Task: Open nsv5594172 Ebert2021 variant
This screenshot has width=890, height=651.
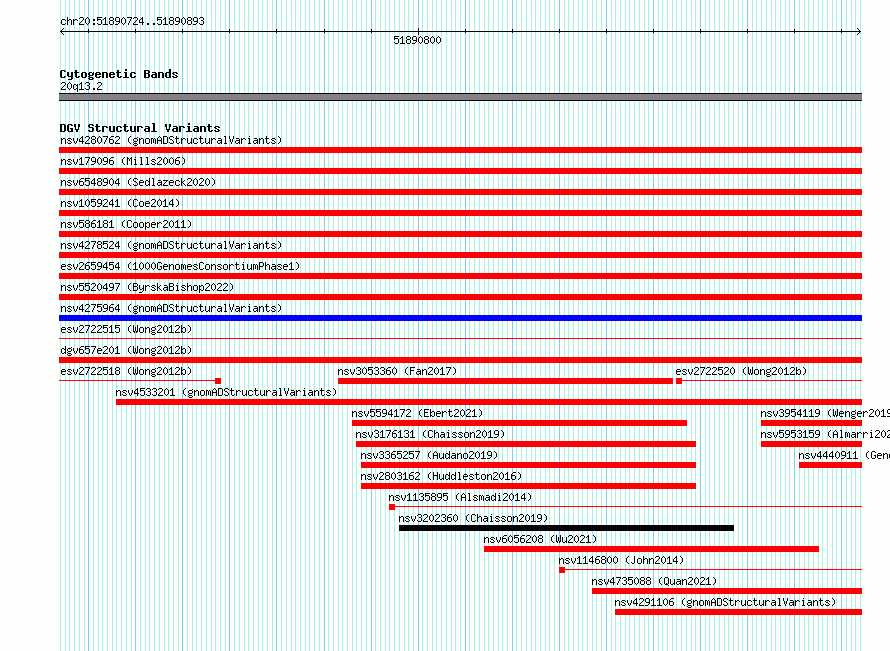Action: pos(417,413)
